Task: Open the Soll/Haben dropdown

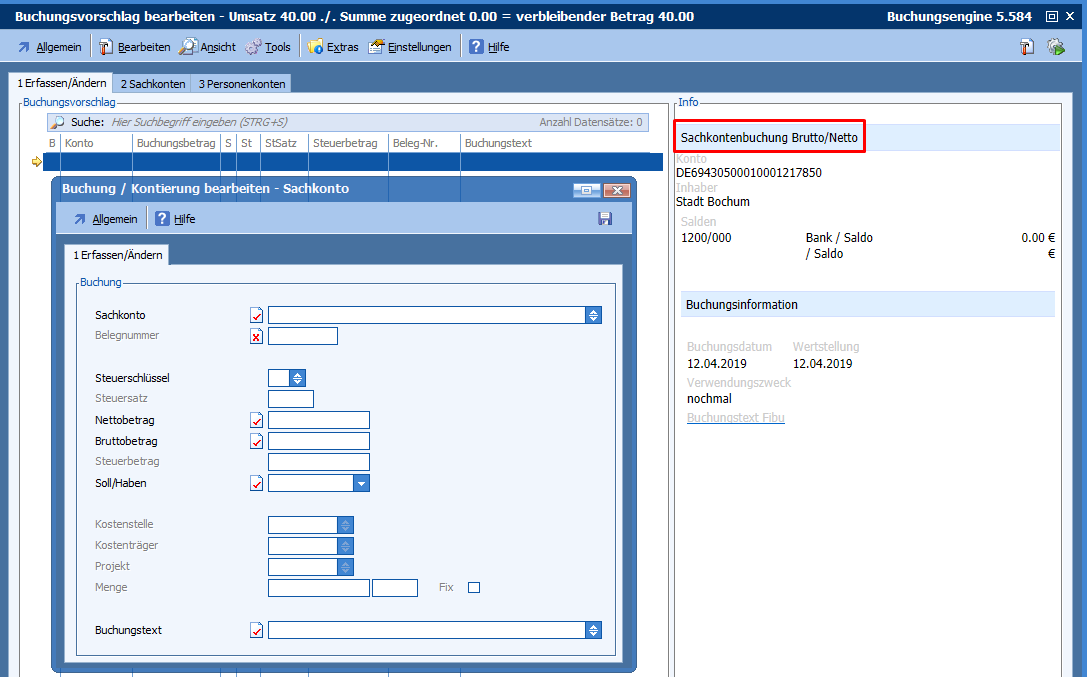Action: [361, 483]
